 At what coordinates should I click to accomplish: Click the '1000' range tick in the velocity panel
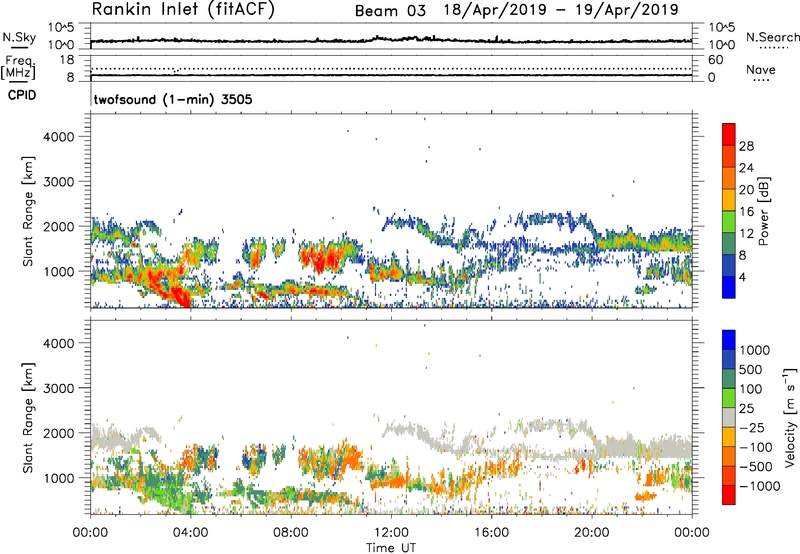(59, 478)
